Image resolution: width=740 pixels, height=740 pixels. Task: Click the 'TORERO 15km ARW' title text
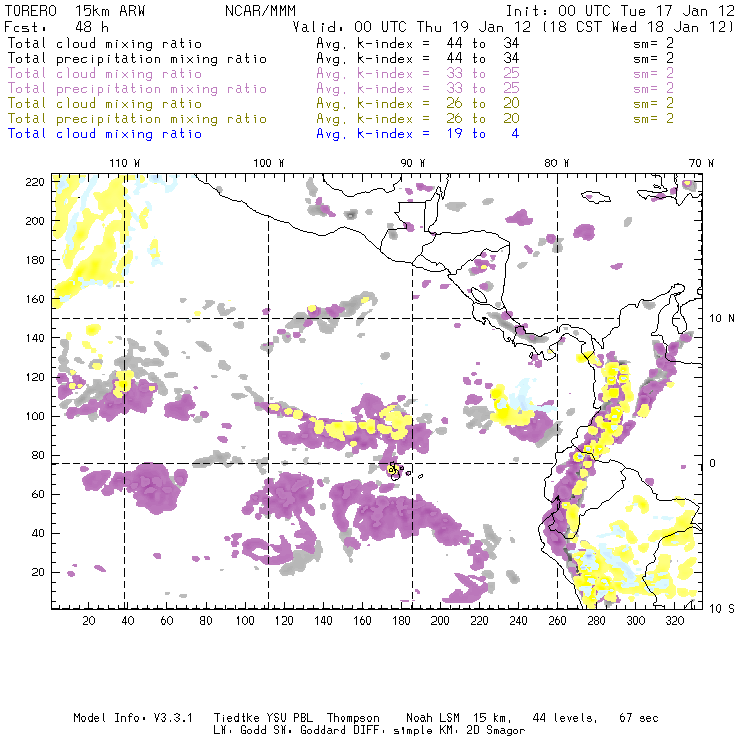click(x=75, y=11)
